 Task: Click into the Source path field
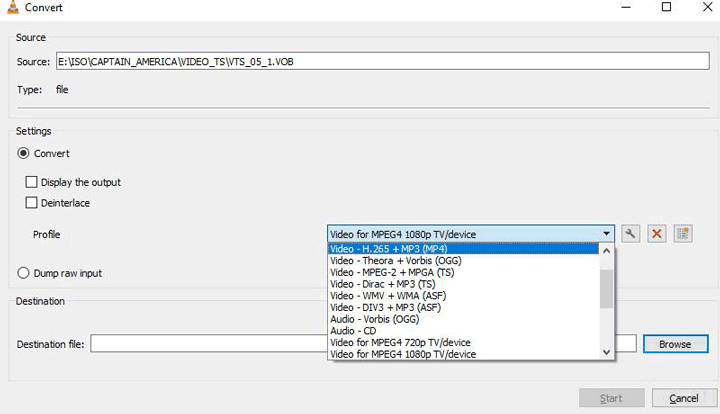(382, 62)
